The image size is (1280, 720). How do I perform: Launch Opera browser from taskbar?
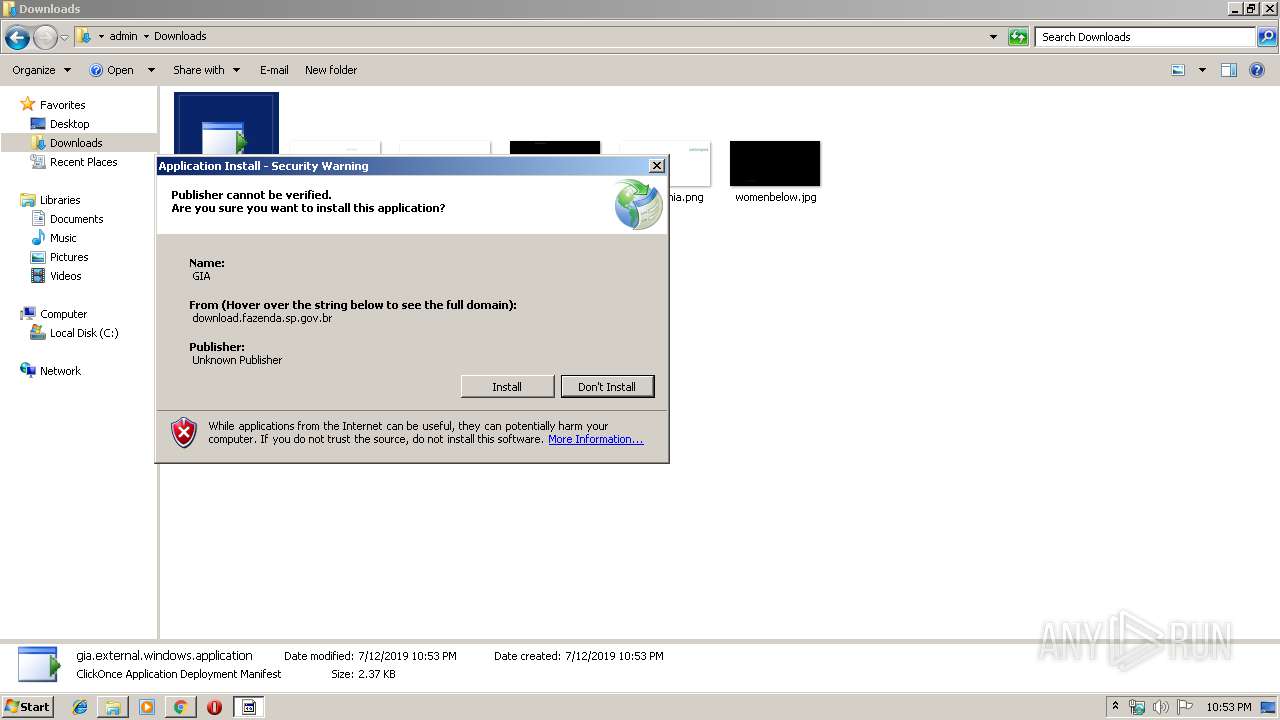(x=214, y=707)
